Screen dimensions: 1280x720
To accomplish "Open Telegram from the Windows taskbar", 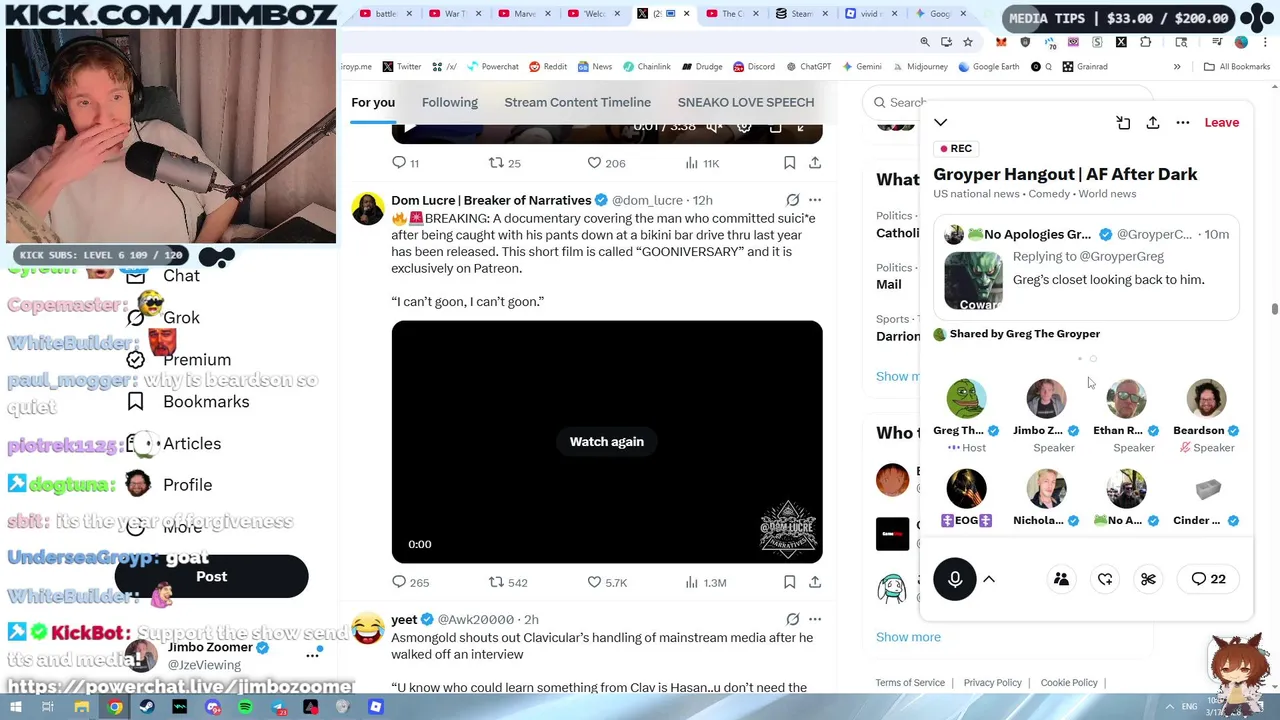I will 278,707.
